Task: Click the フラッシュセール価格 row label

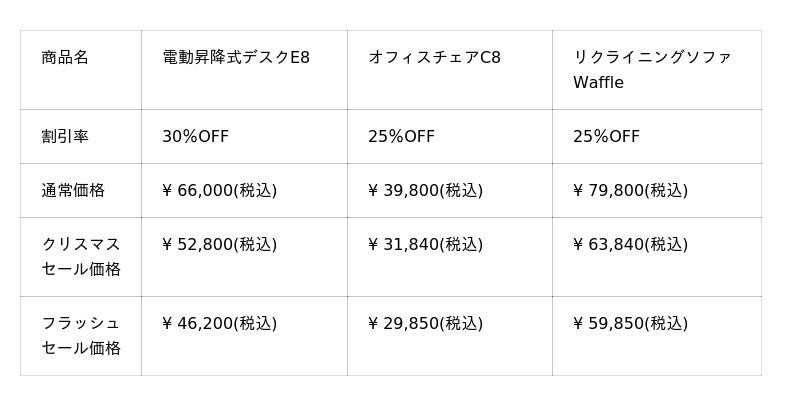Action: (81, 336)
